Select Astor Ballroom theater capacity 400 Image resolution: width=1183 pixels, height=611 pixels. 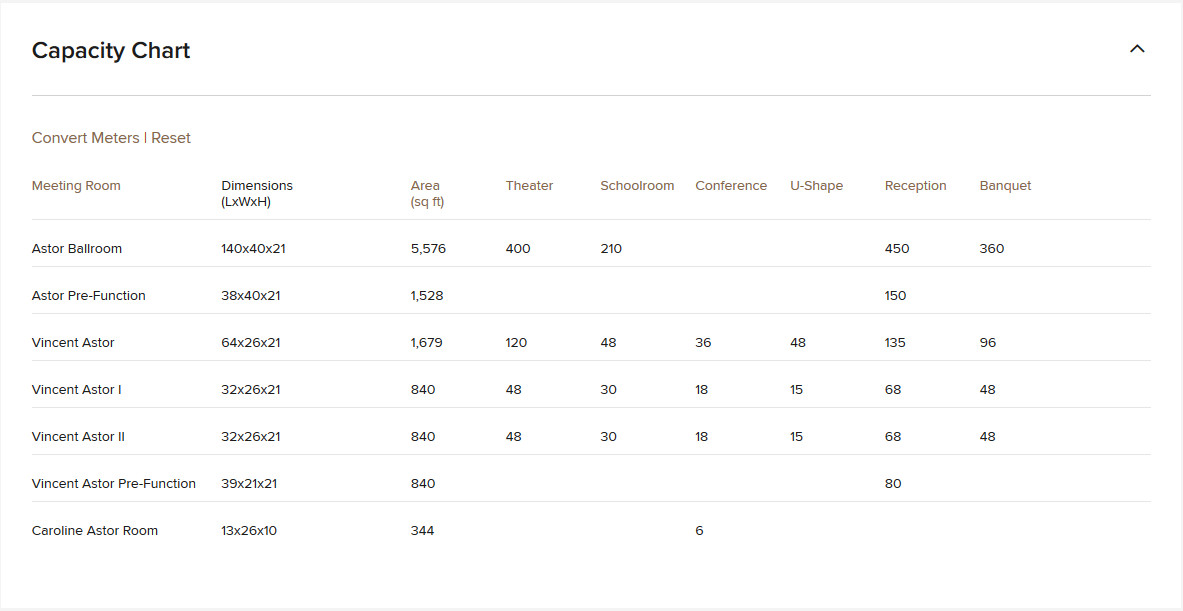pos(518,249)
